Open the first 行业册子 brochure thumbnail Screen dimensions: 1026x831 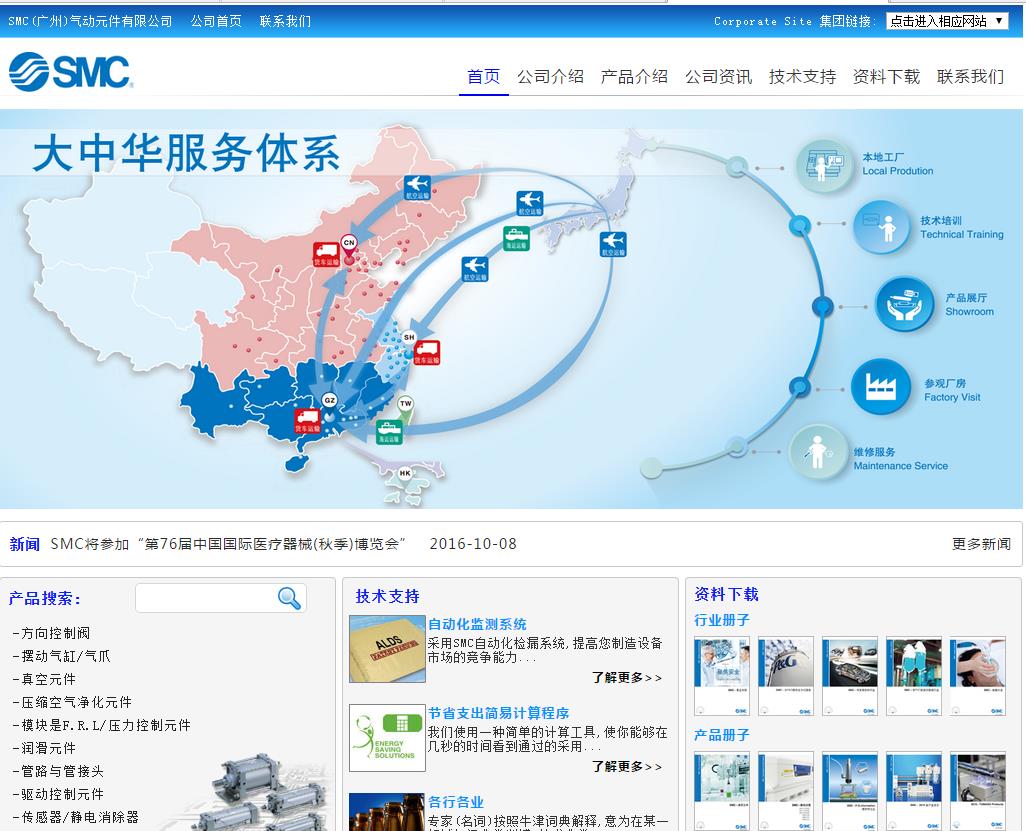click(722, 676)
